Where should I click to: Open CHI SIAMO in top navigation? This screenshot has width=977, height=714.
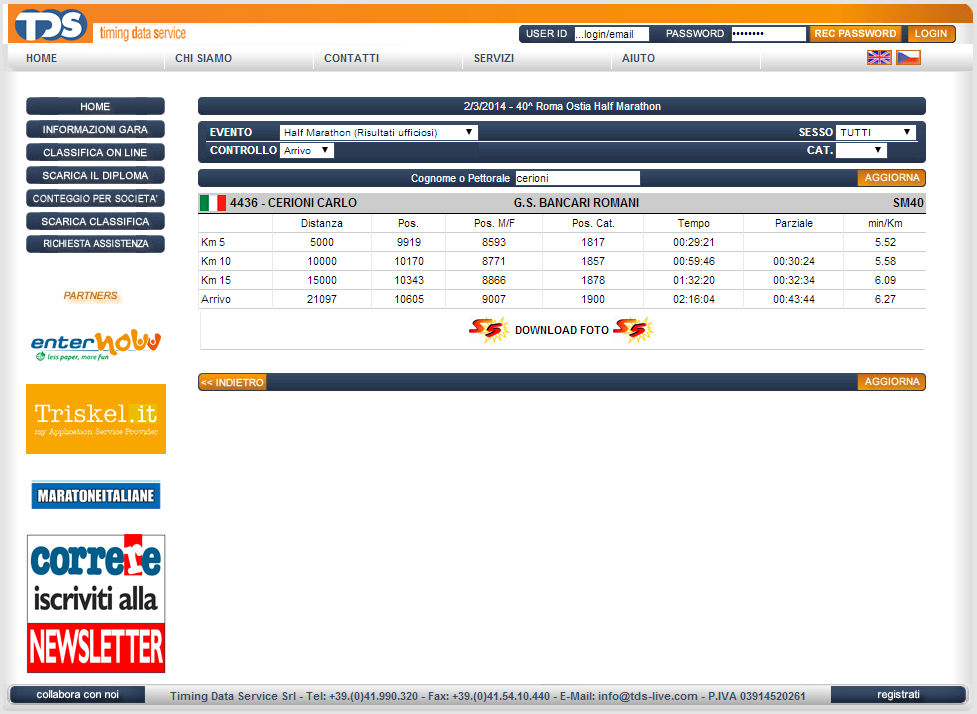click(203, 58)
